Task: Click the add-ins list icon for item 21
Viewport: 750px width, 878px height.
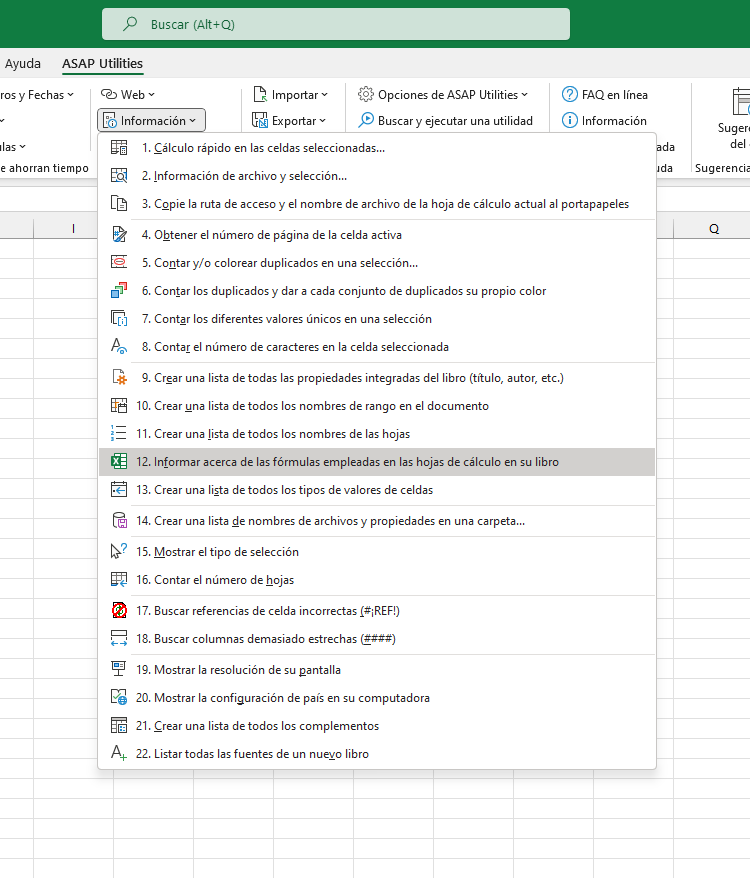Action: (x=119, y=726)
